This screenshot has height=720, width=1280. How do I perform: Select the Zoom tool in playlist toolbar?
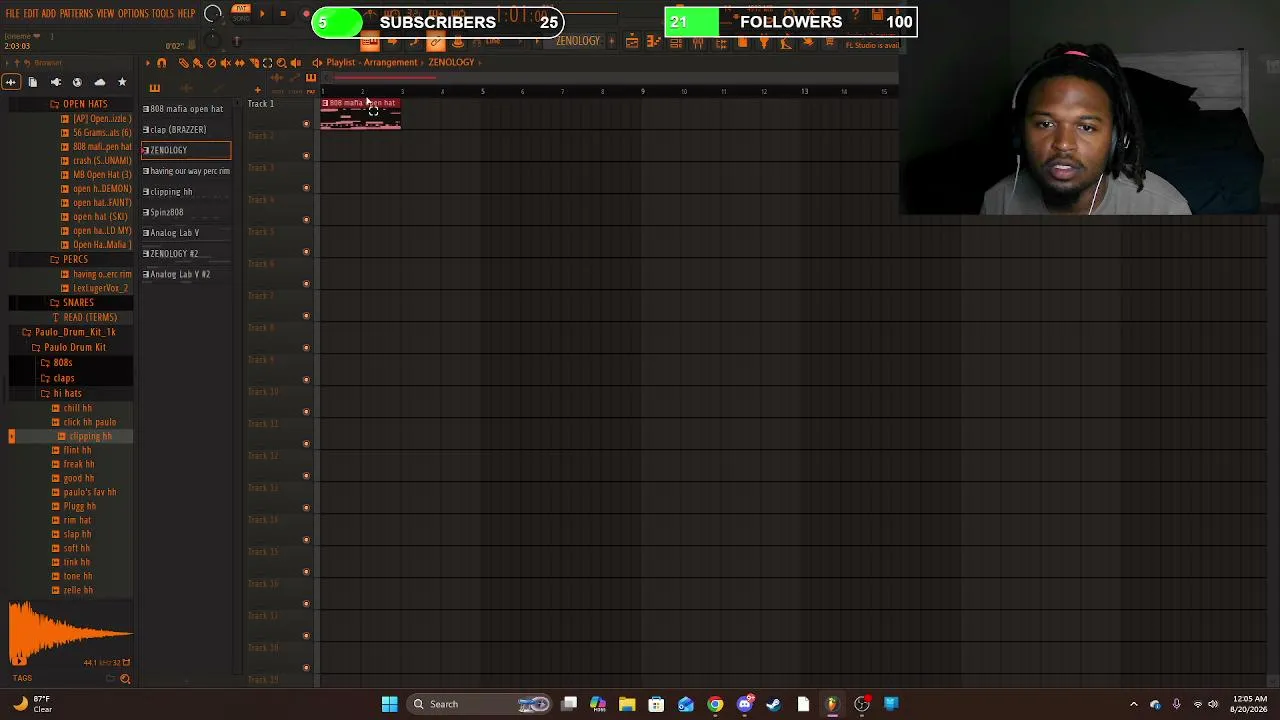tap(281, 63)
